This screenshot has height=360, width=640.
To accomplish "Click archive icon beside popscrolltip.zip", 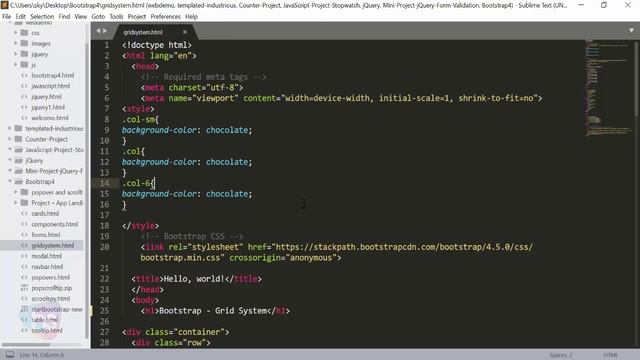I will point(24,288).
